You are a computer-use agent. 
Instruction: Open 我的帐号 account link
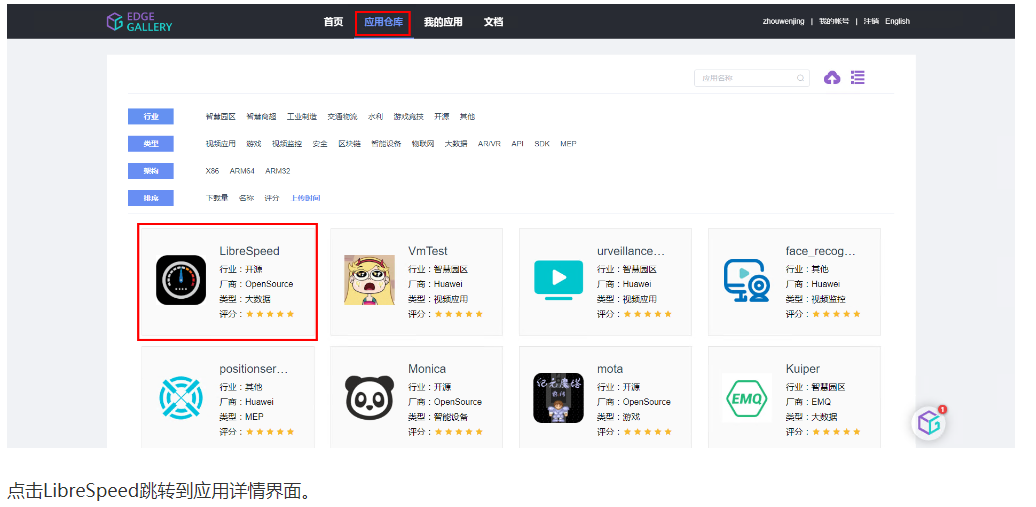click(x=834, y=21)
